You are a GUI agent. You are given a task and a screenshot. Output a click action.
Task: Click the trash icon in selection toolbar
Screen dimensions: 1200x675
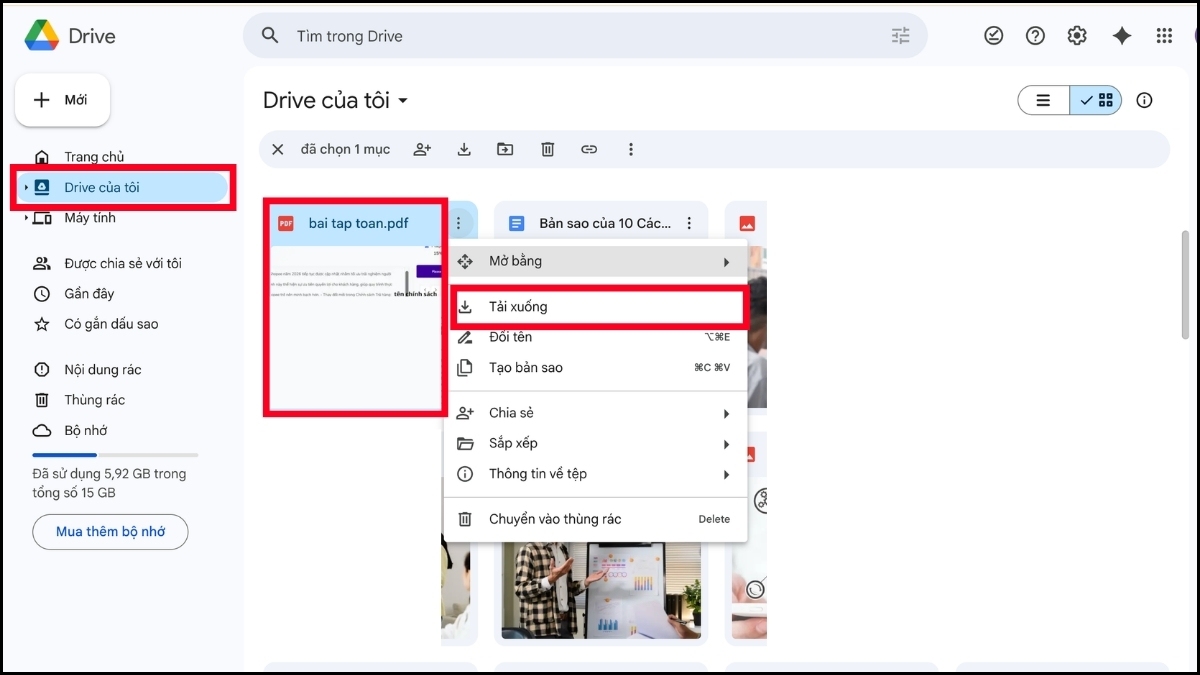pos(548,149)
